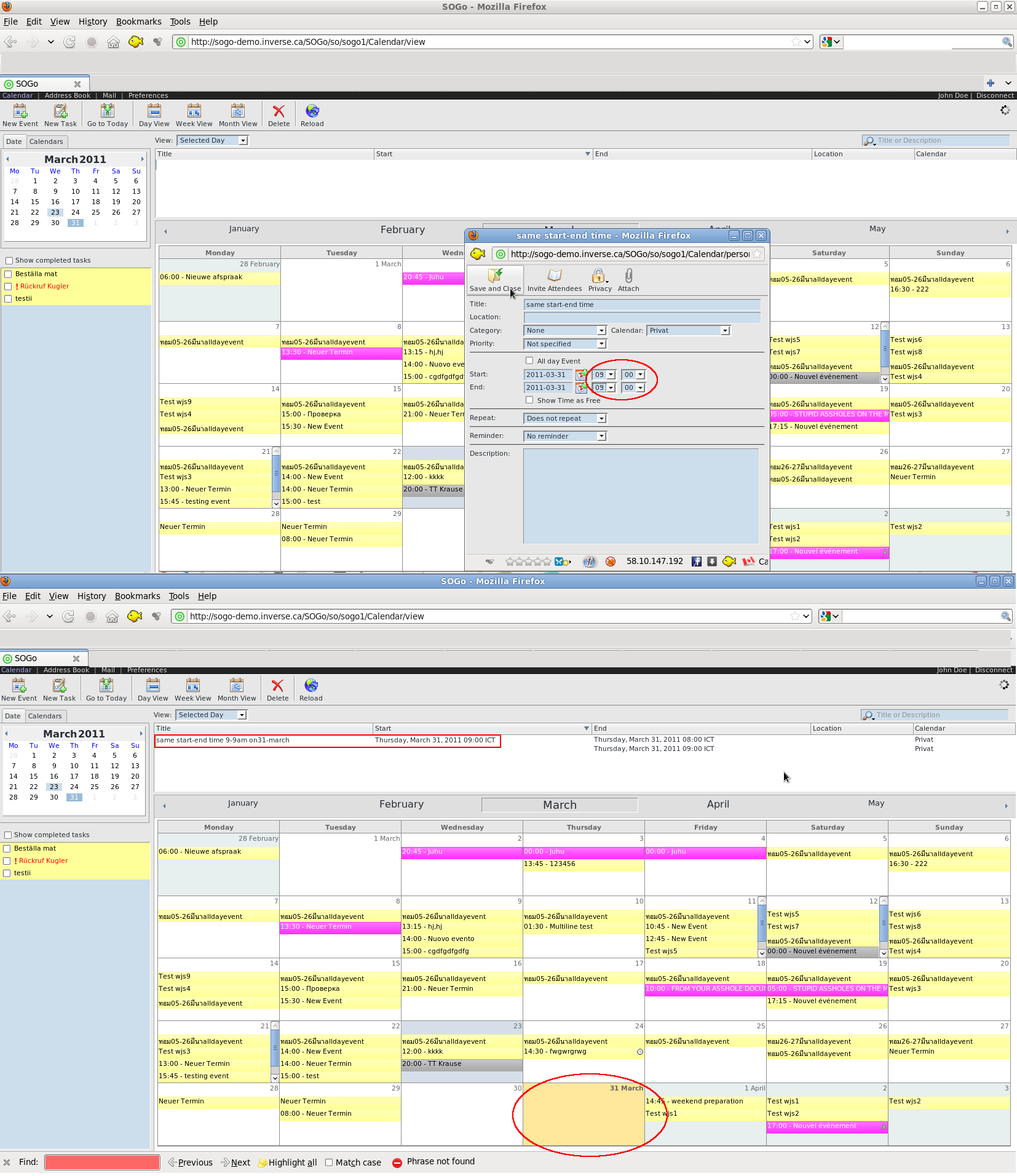This screenshot has height=1176, width=1017.
Task: Expand the Category dropdown showing None
Action: pos(564,331)
